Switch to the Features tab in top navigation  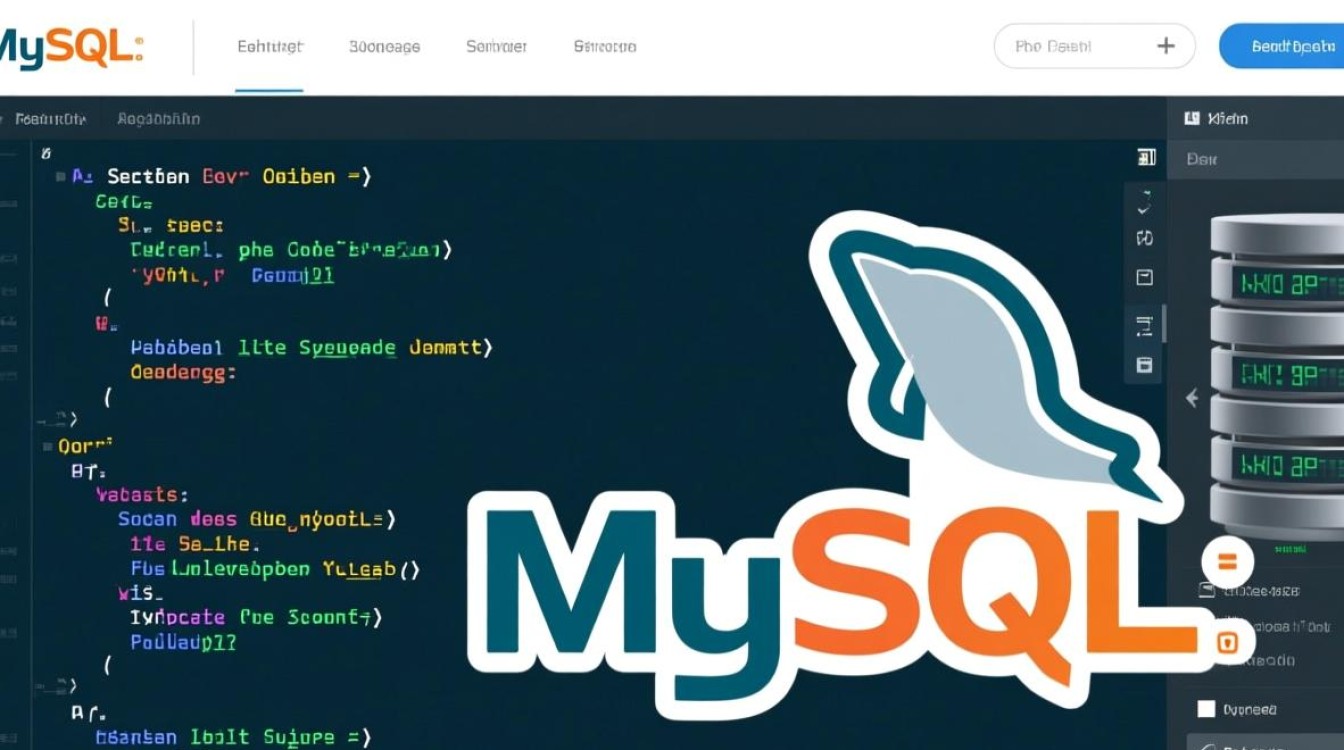268,46
